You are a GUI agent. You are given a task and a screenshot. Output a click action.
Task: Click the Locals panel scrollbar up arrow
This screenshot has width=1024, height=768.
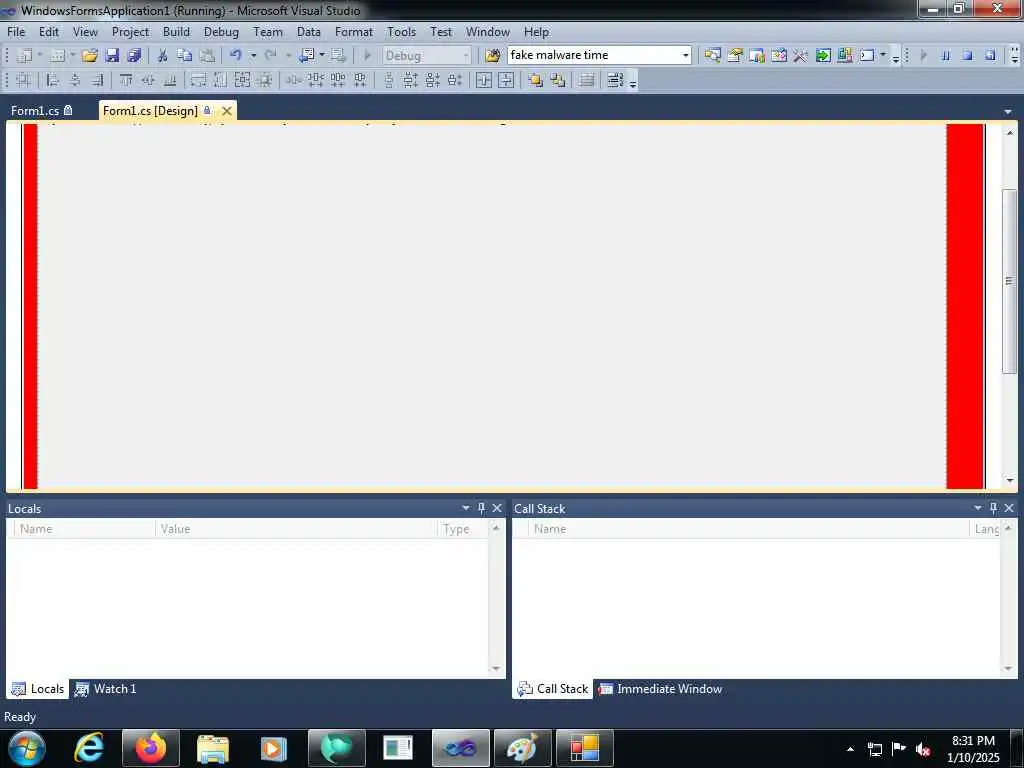pyautogui.click(x=496, y=528)
